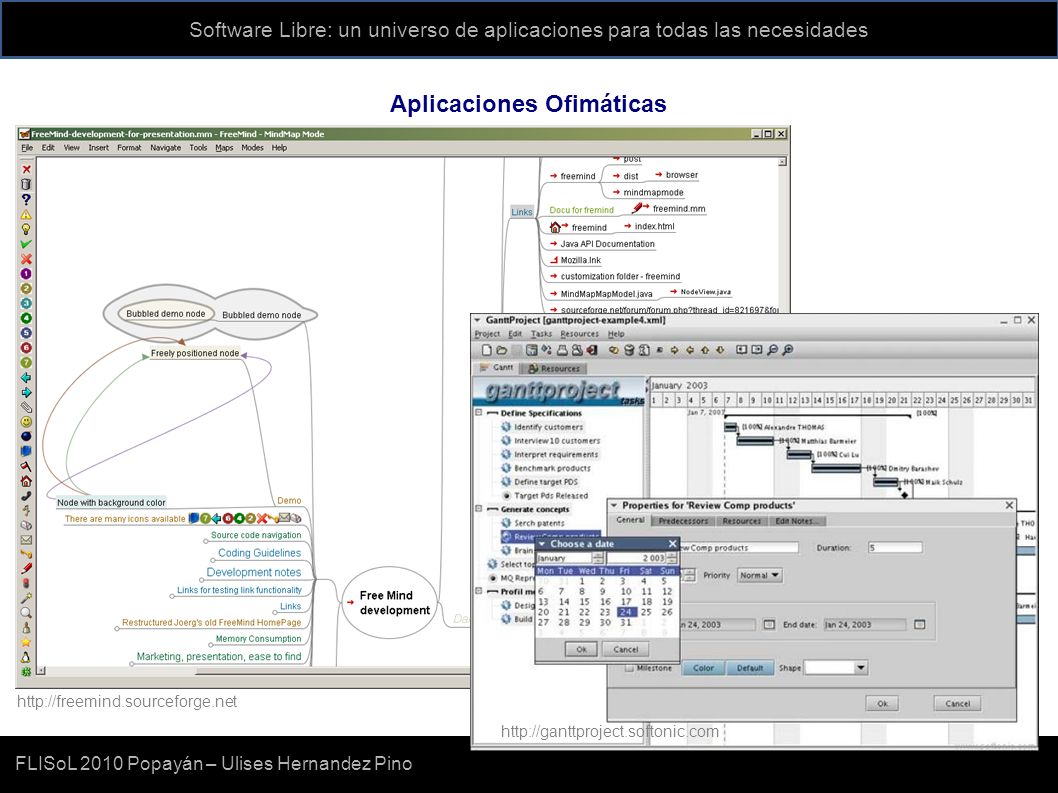Apply the yellow star icon

(26, 642)
